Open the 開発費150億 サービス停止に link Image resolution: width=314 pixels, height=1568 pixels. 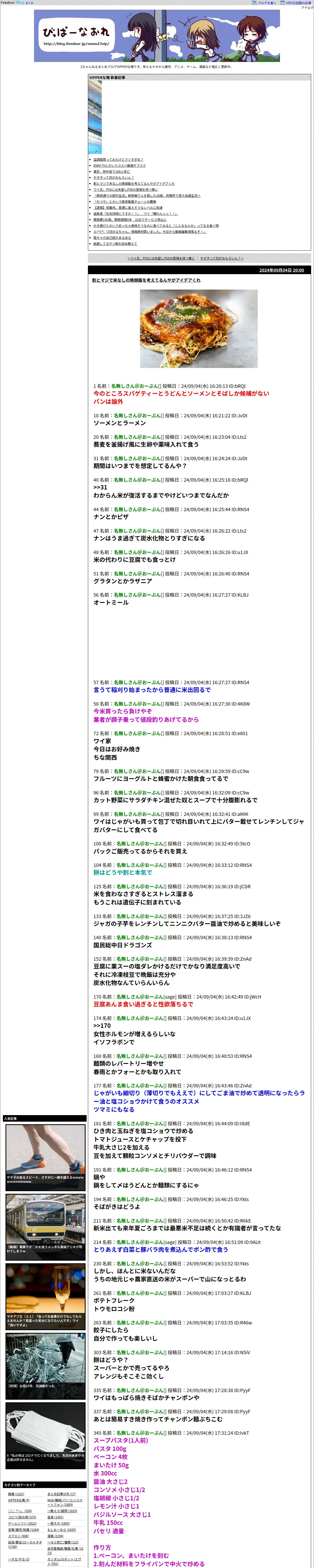(130, 220)
